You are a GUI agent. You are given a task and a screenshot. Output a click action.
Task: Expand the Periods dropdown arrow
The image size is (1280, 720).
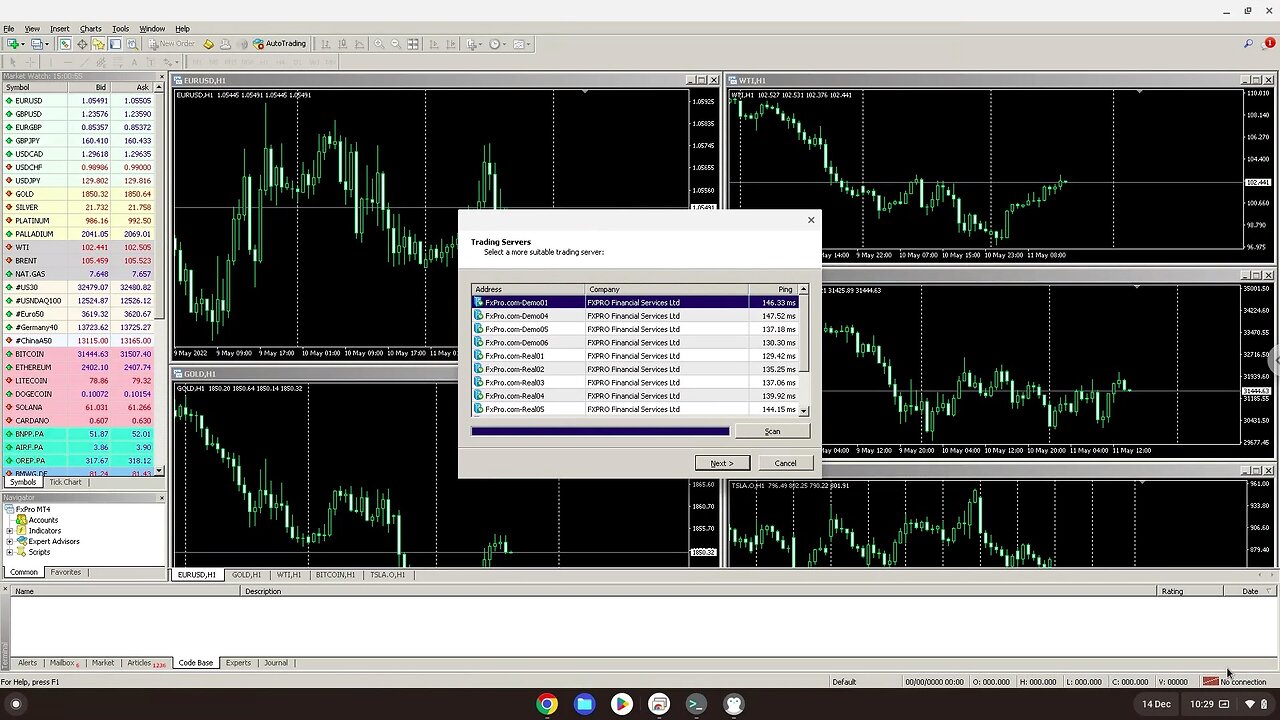point(505,44)
